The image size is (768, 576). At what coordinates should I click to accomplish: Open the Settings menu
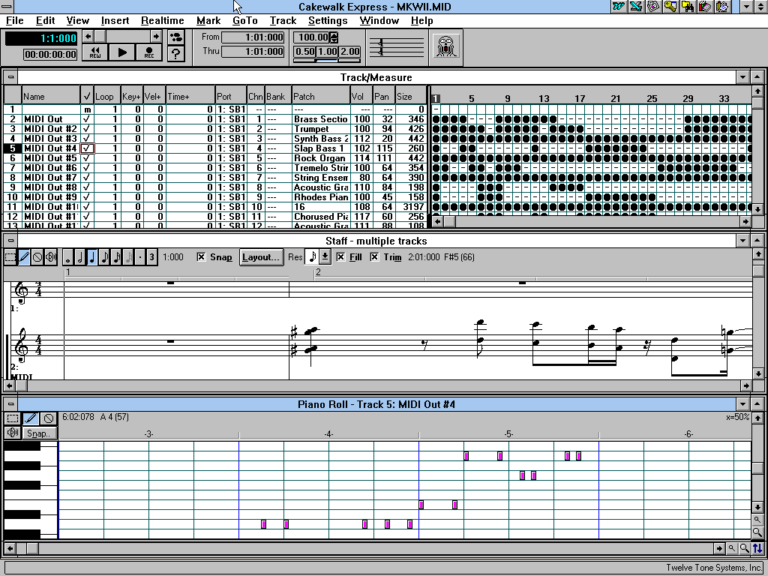(327, 20)
